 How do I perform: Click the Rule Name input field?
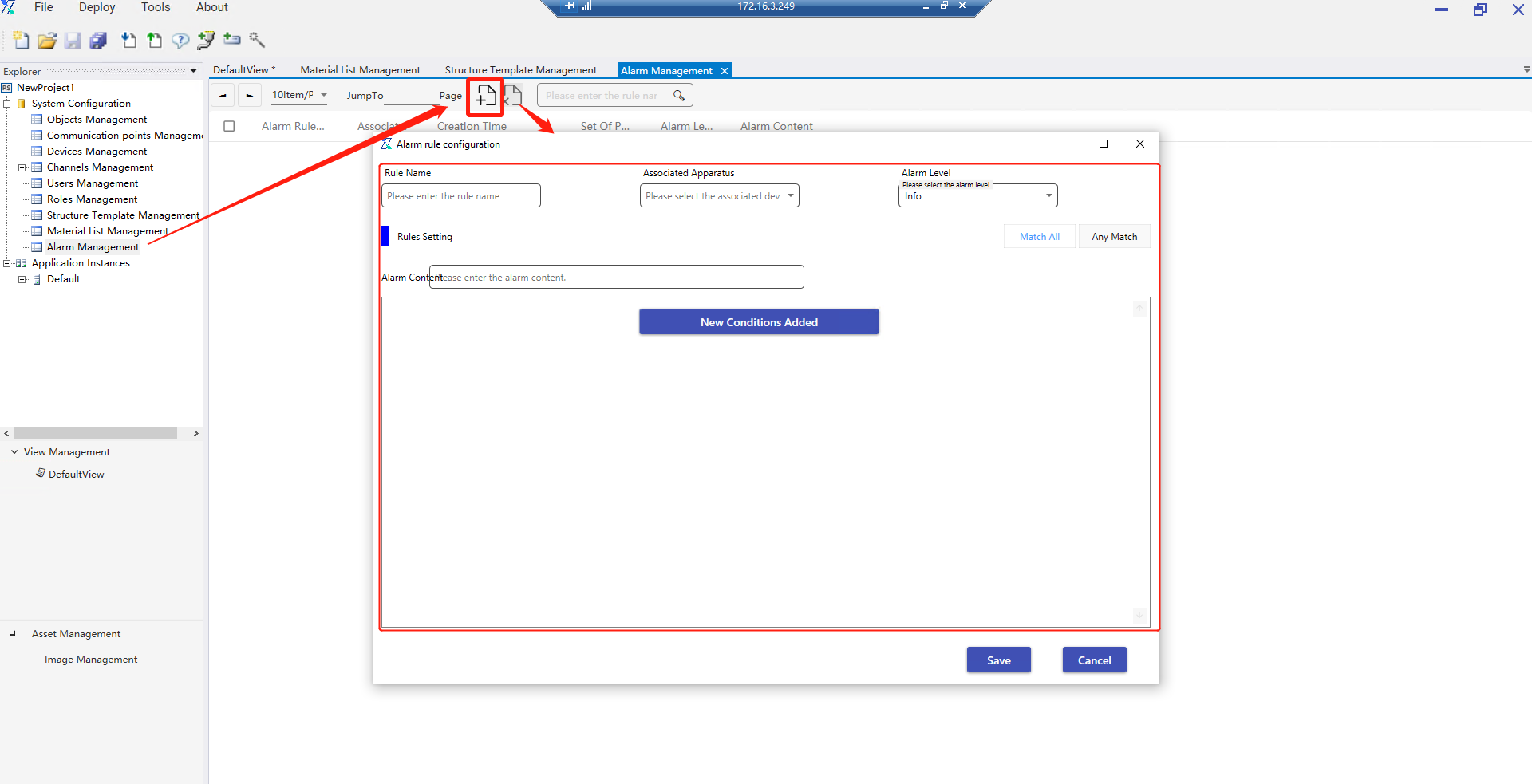click(x=461, y=196)
